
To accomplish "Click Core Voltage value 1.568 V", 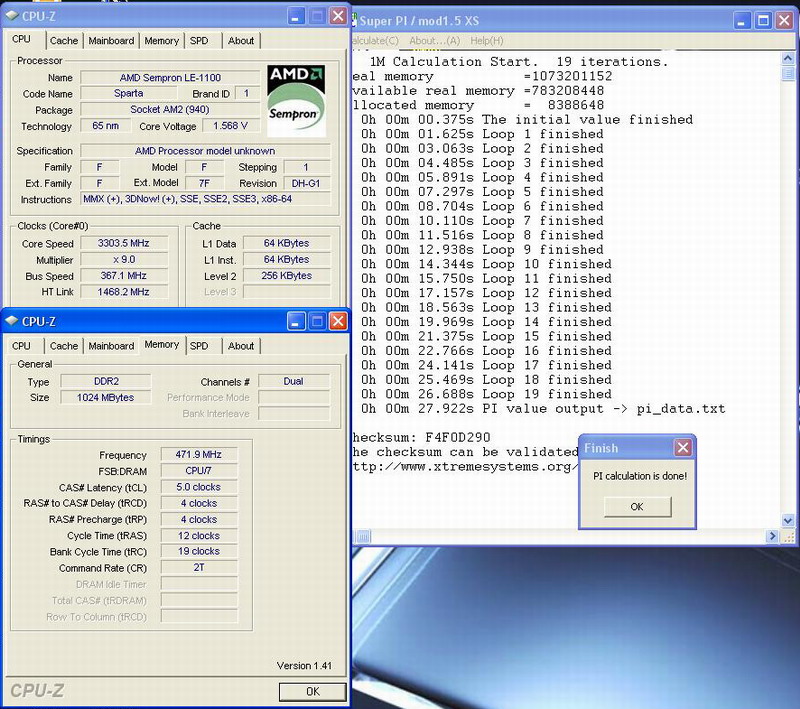I will click(231, 126).
